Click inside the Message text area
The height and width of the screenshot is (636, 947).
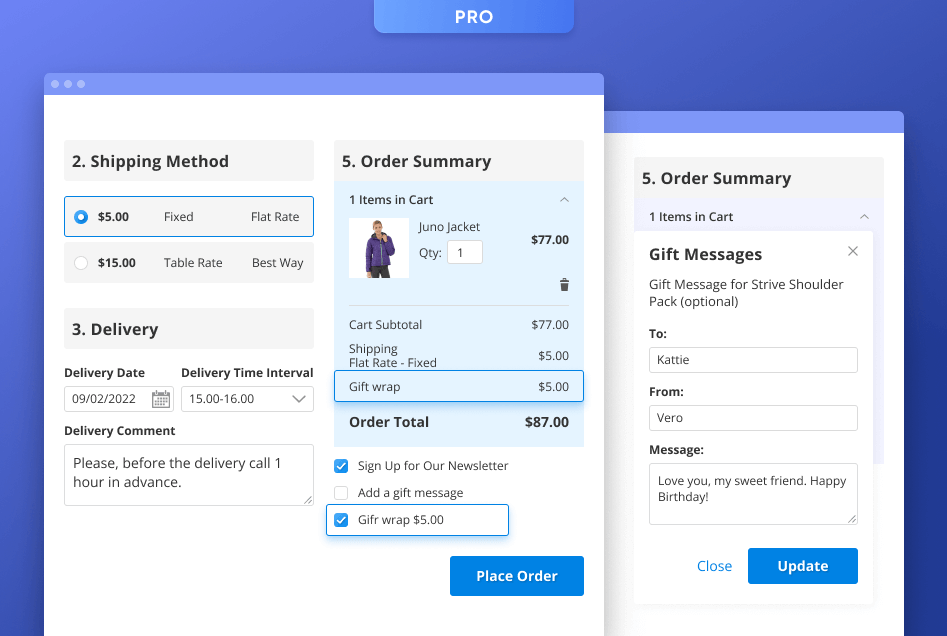753,492
